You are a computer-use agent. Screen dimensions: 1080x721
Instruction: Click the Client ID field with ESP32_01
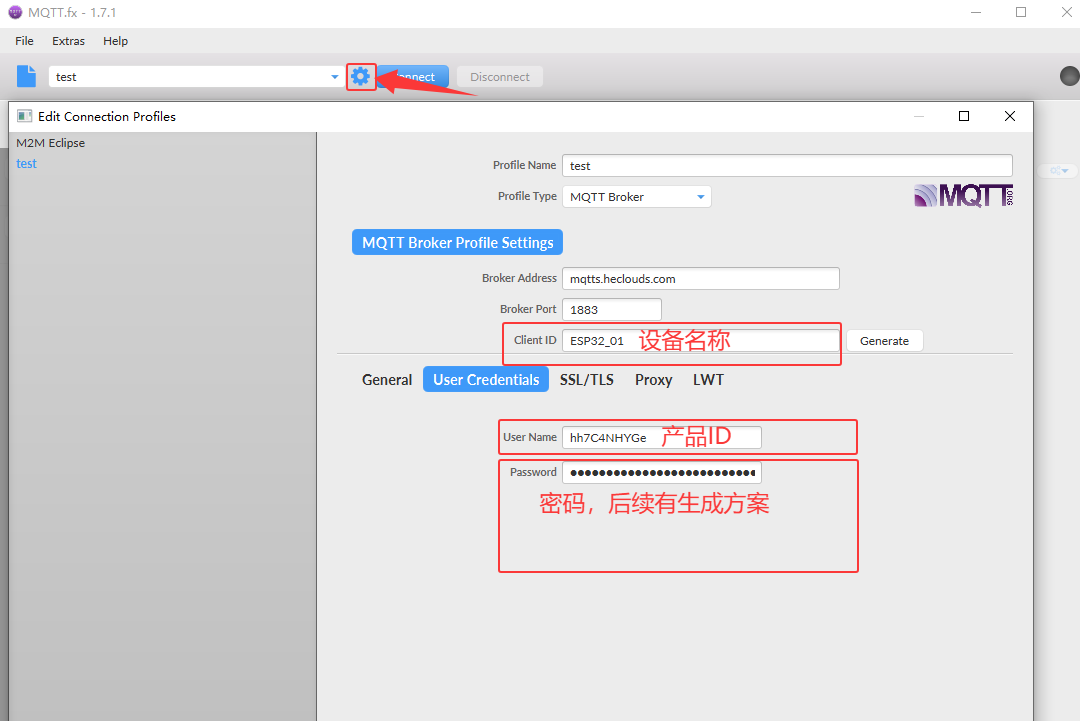tap(700, 341)
